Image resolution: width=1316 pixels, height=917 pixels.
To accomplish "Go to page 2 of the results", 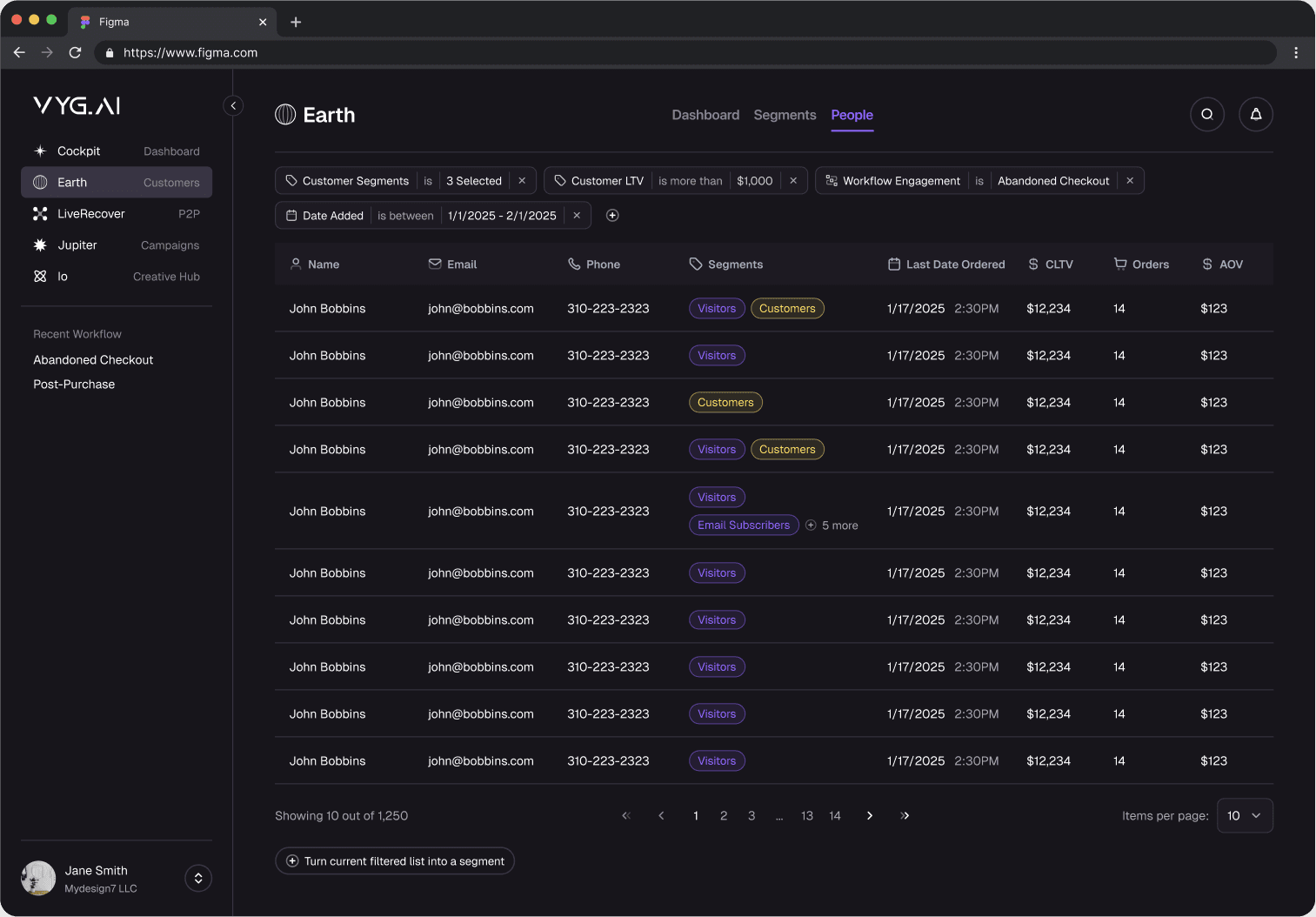I will [x=724, y=815].
